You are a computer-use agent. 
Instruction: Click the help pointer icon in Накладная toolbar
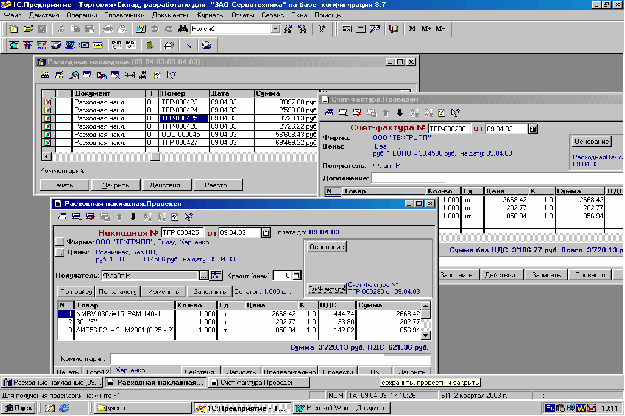(x=189, y=217)
